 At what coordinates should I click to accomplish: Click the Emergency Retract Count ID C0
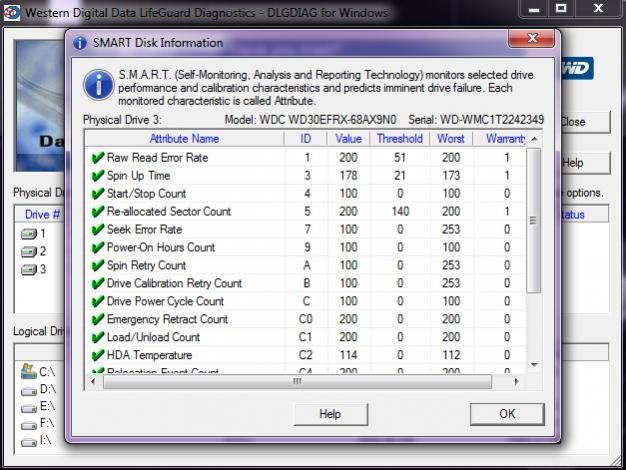pos(306,319)
